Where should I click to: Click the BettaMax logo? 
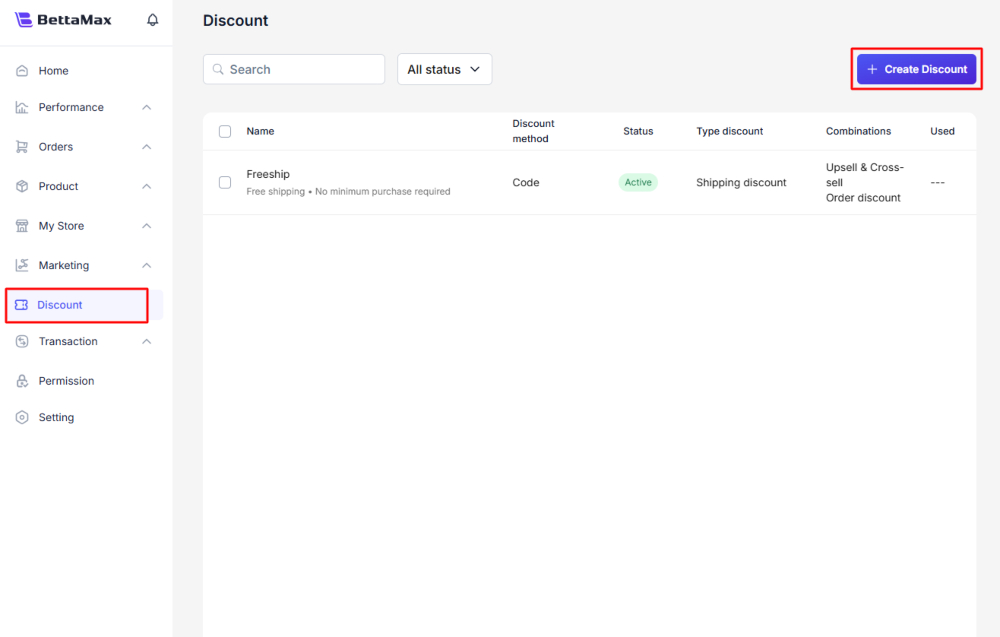point(63,19)
